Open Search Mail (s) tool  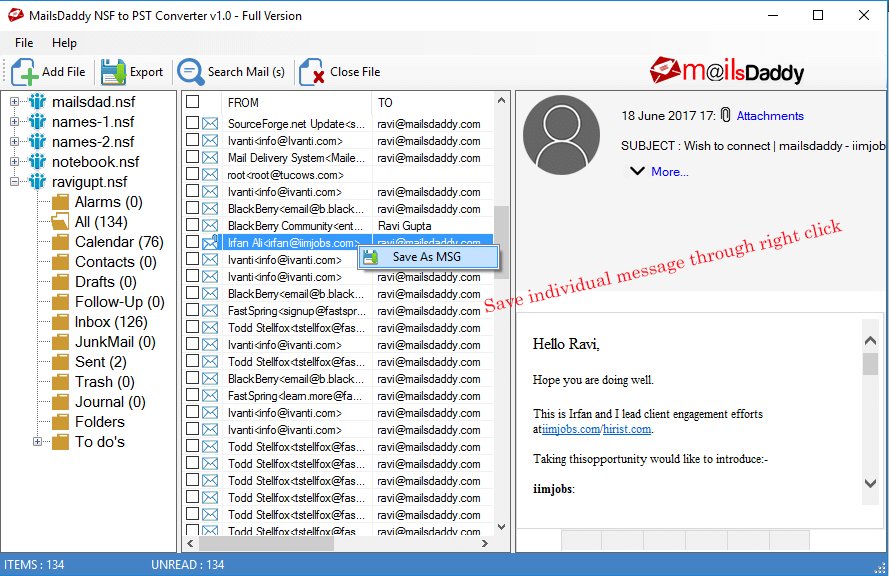[190, 72]
